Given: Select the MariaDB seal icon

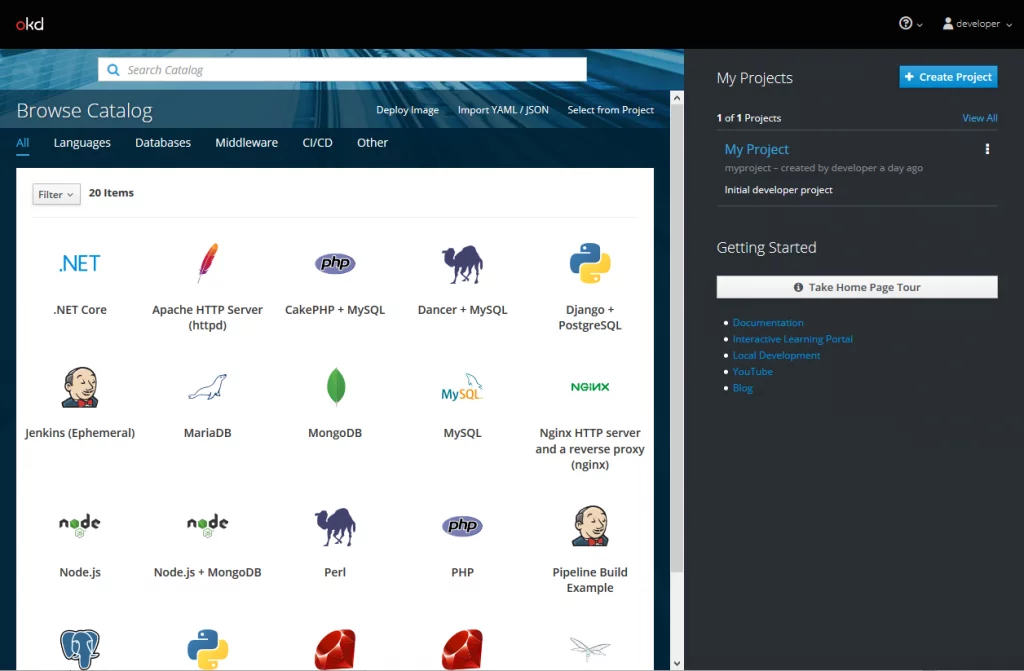Looking at the screenshot, I should [208, 387].
